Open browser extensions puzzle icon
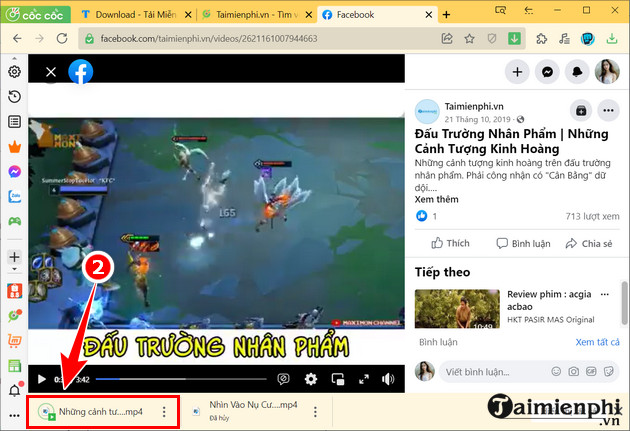The width and height of the screenshot is (630, 431). (x=541, y=39)
